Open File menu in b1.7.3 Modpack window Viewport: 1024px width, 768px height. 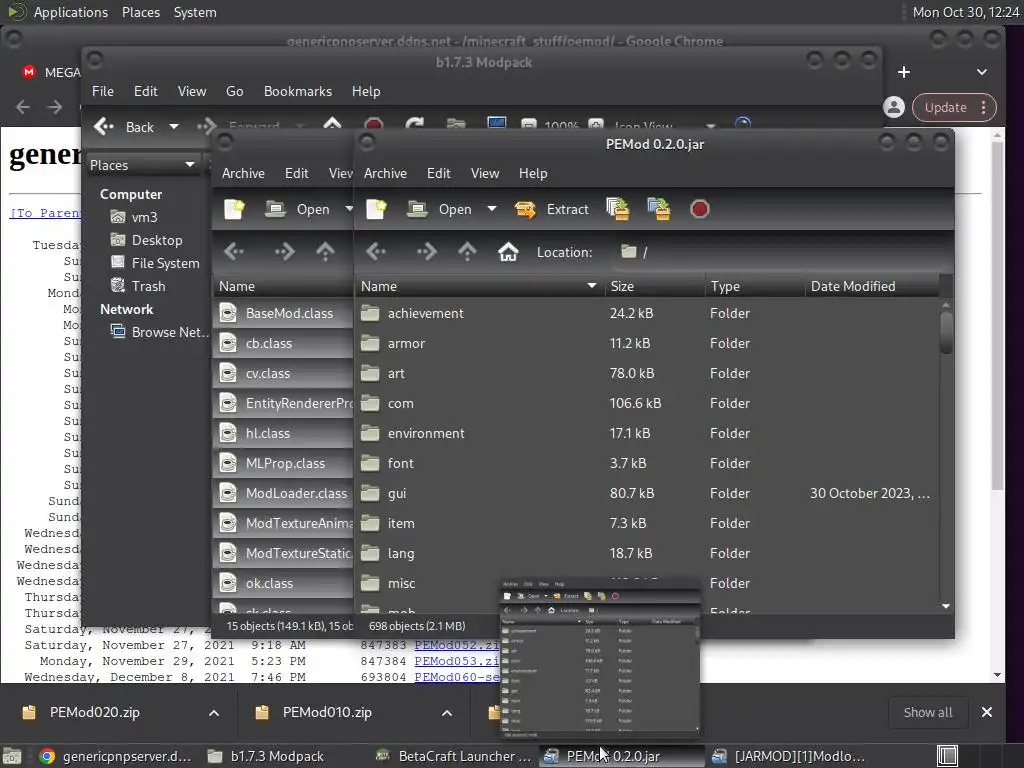click(x=103, y=91)
